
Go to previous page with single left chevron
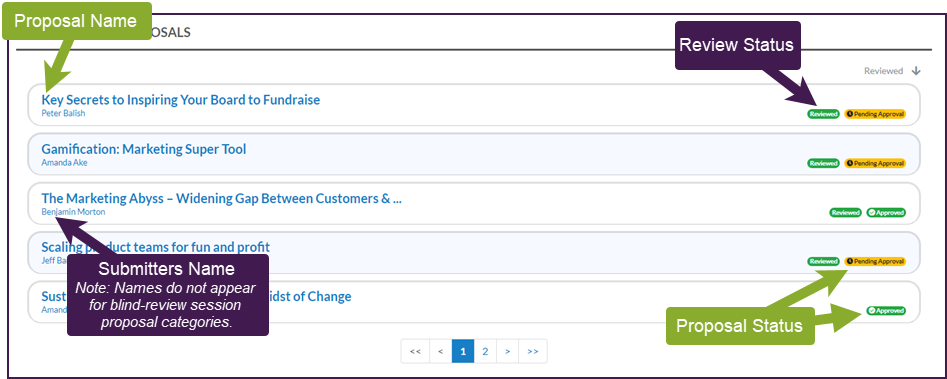tap(441, 351)
